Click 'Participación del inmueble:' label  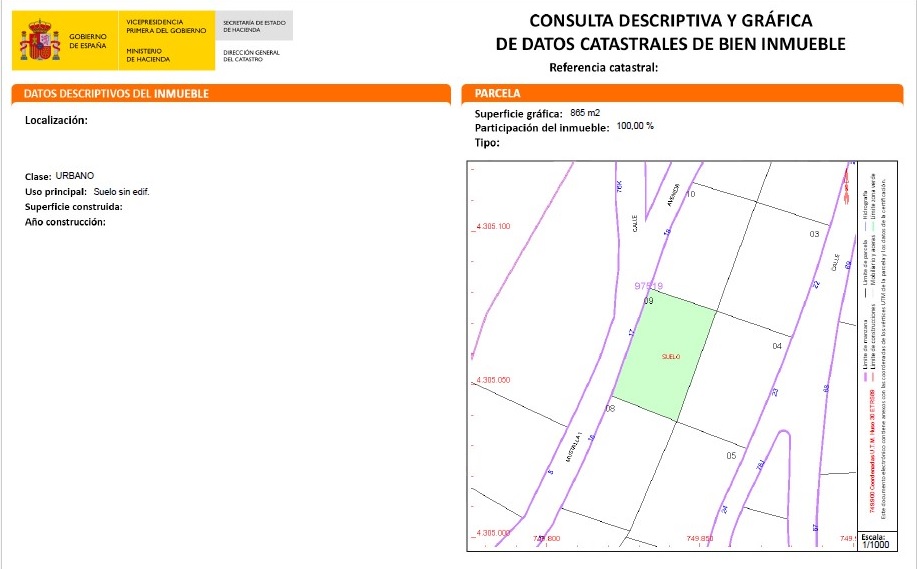point(542,128)
